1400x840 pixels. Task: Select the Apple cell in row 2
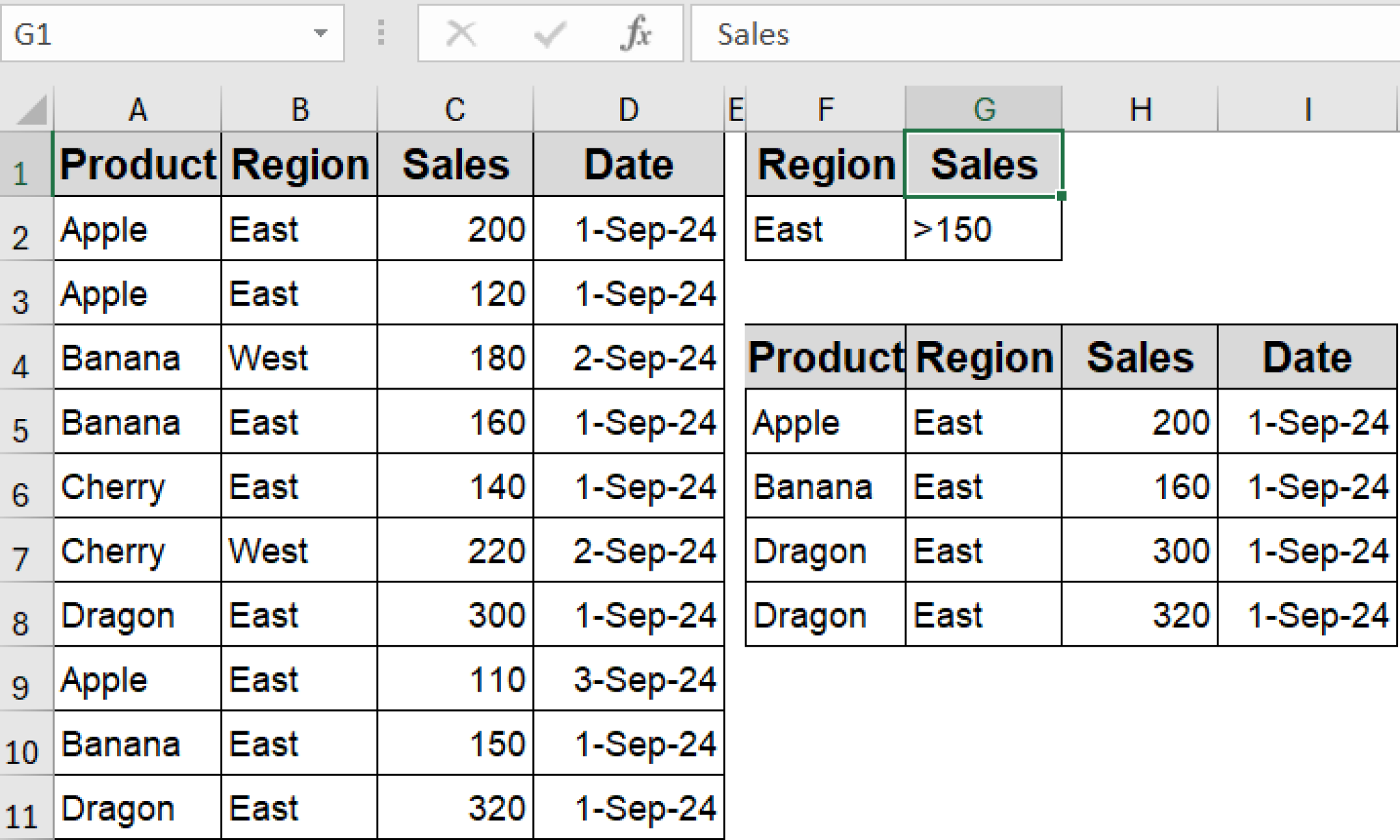[x=137, y=230]
